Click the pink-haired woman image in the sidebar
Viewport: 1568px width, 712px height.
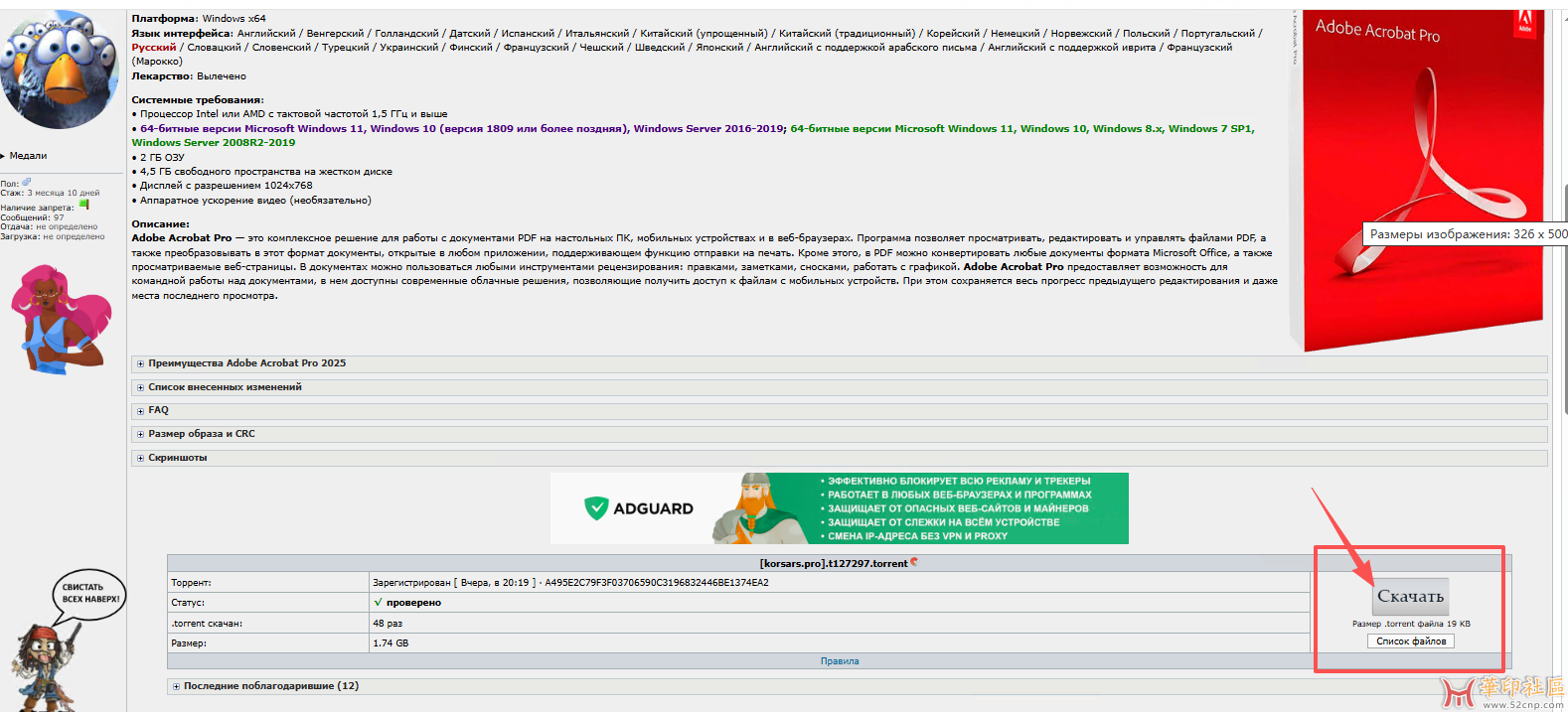(x=60, y=319)
